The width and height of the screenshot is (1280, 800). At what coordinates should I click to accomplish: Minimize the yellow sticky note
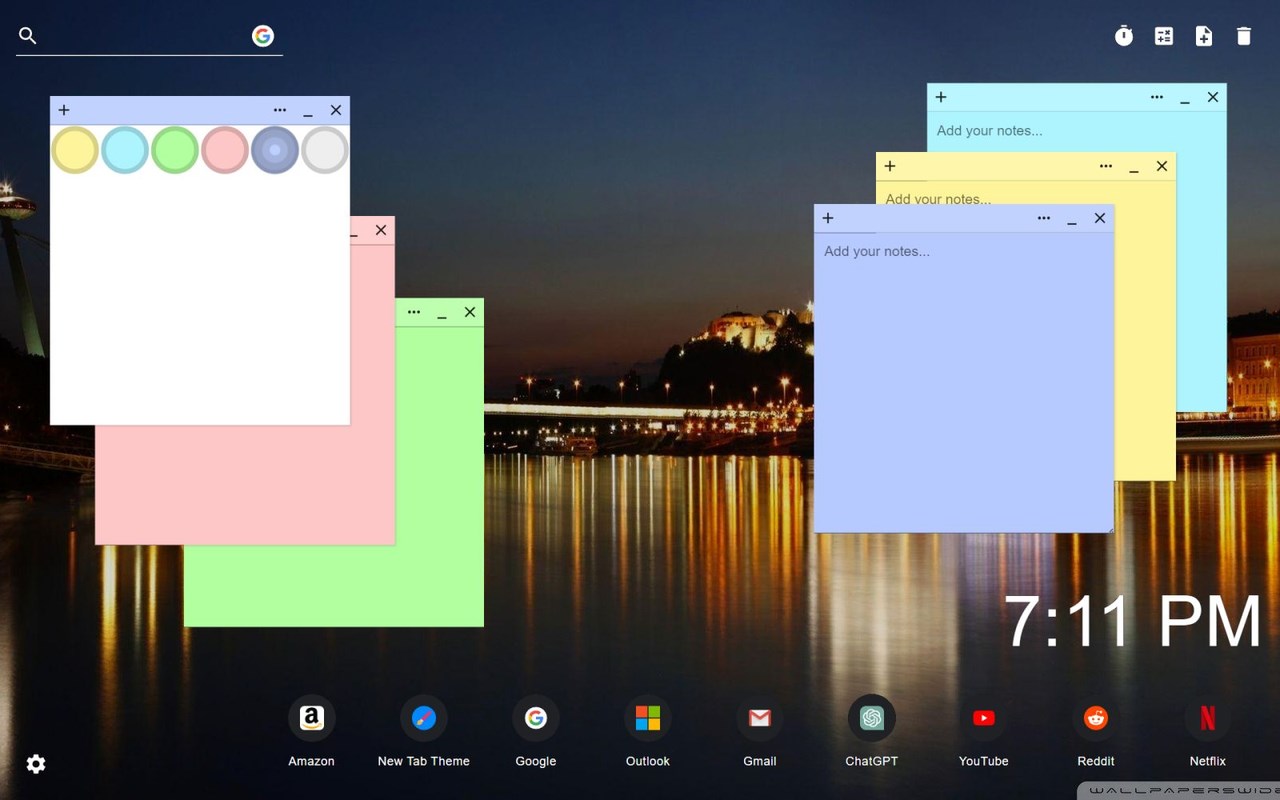pos(1134,167)
